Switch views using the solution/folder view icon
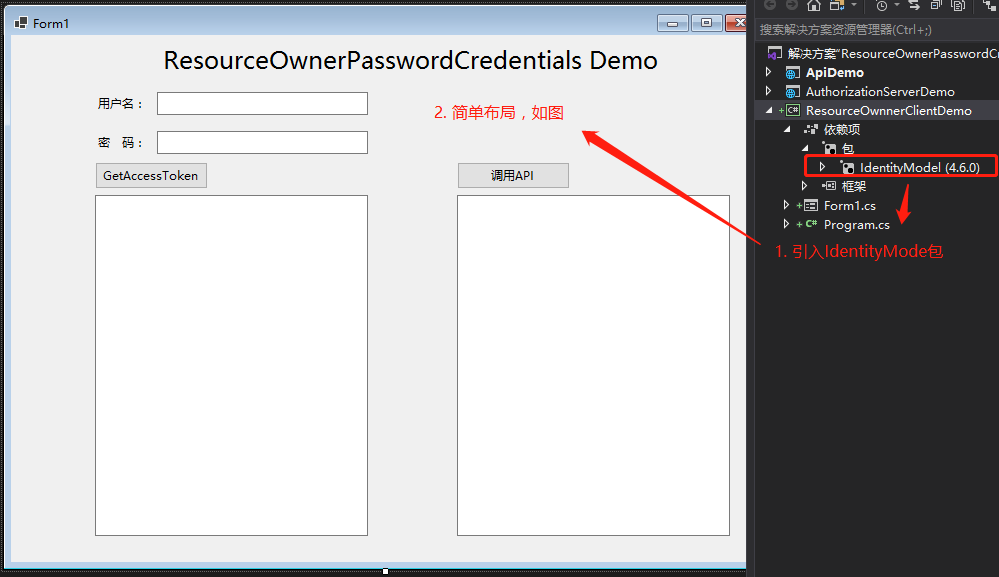 [837, 6]
